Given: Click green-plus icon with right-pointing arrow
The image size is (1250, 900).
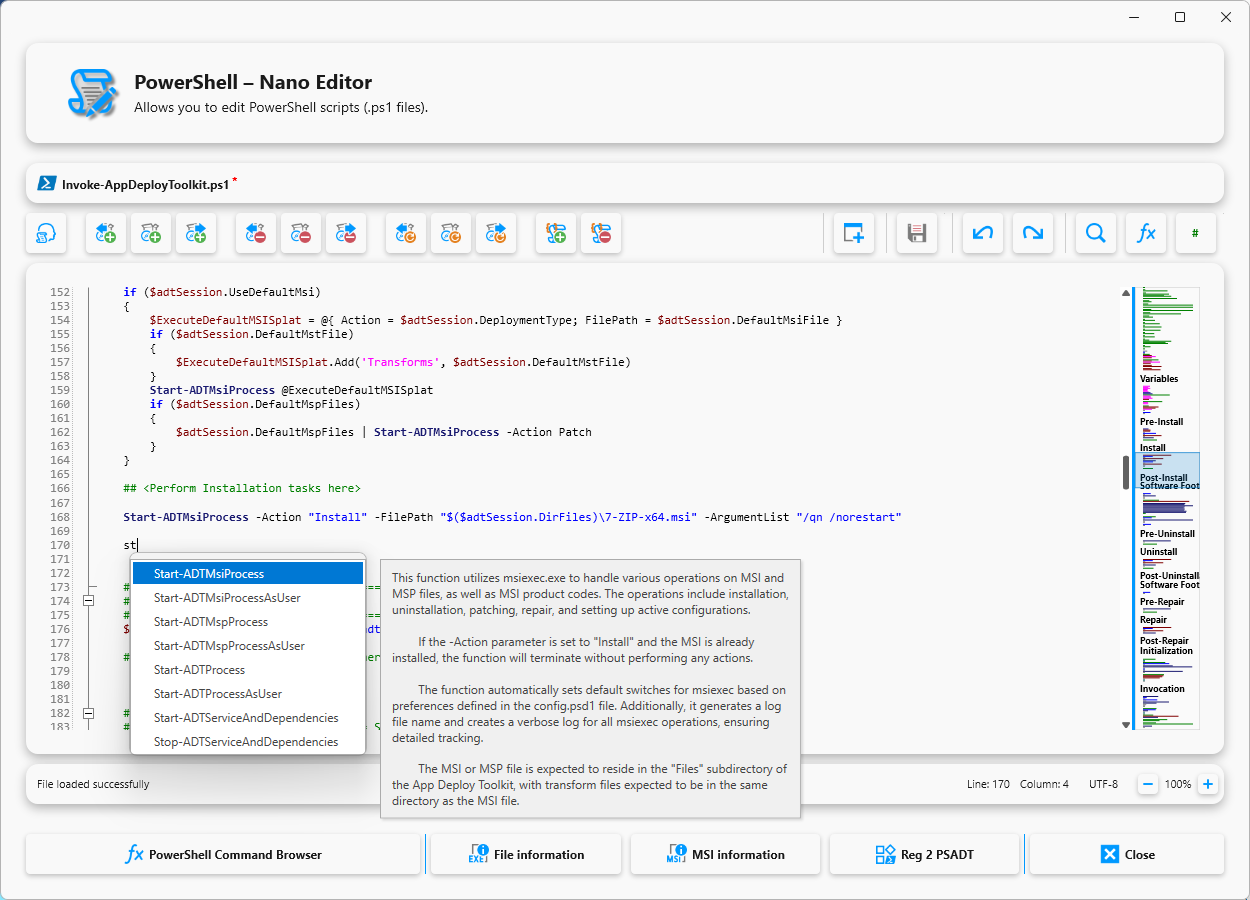Looking at the screenshot, I should [196, 233].
